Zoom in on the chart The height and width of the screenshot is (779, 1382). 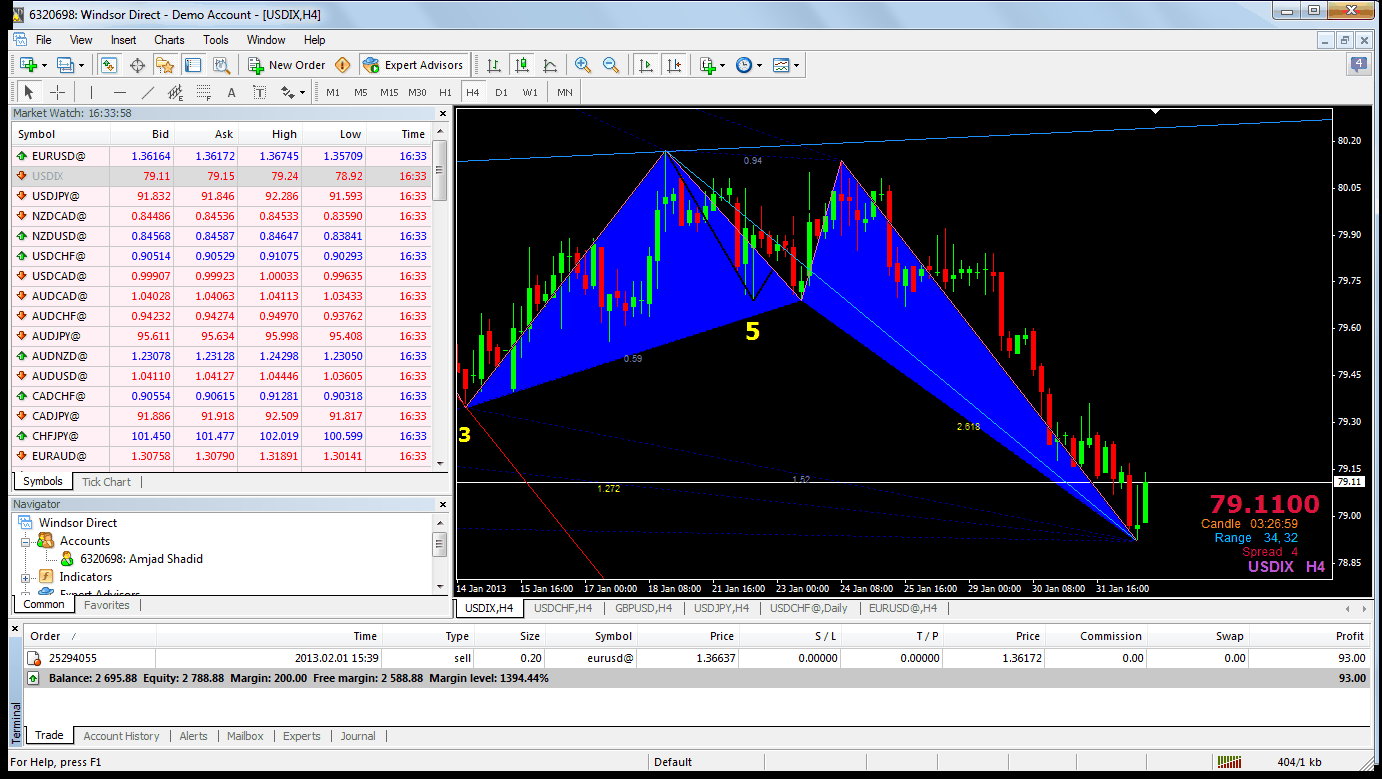[583, 65]
